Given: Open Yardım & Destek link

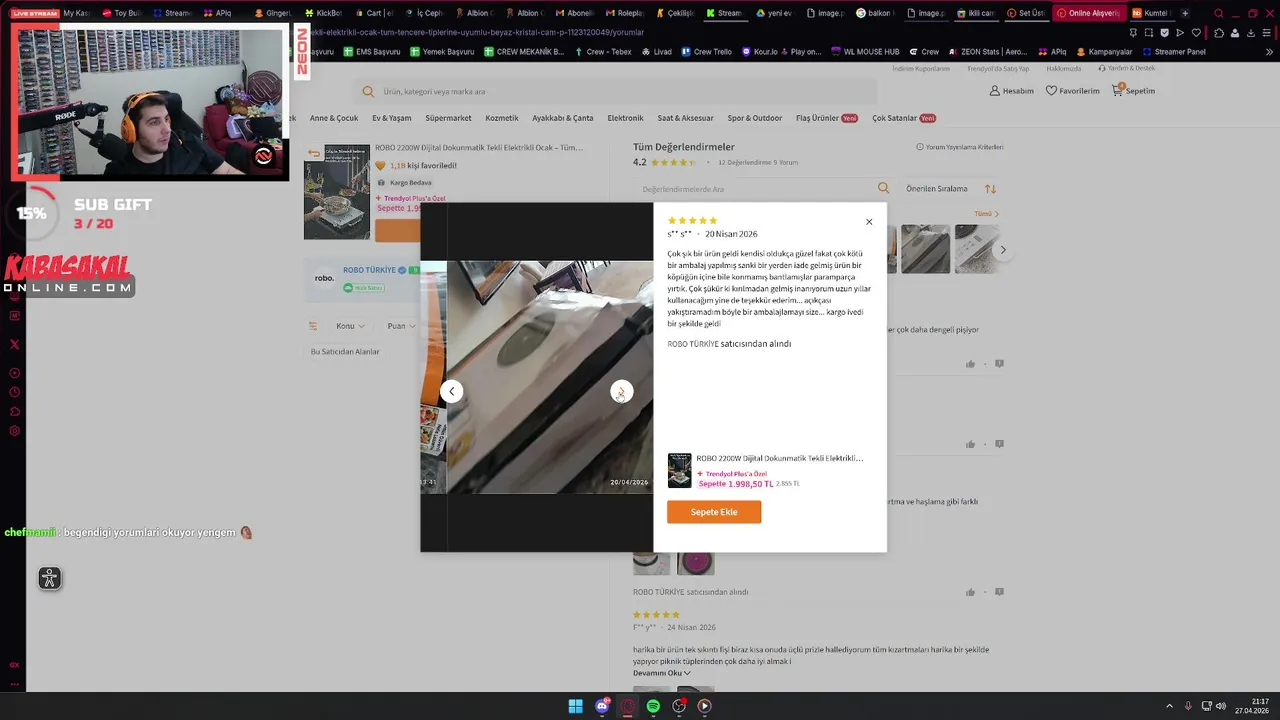Looking at the screenshot, I should coord(1127,69).
